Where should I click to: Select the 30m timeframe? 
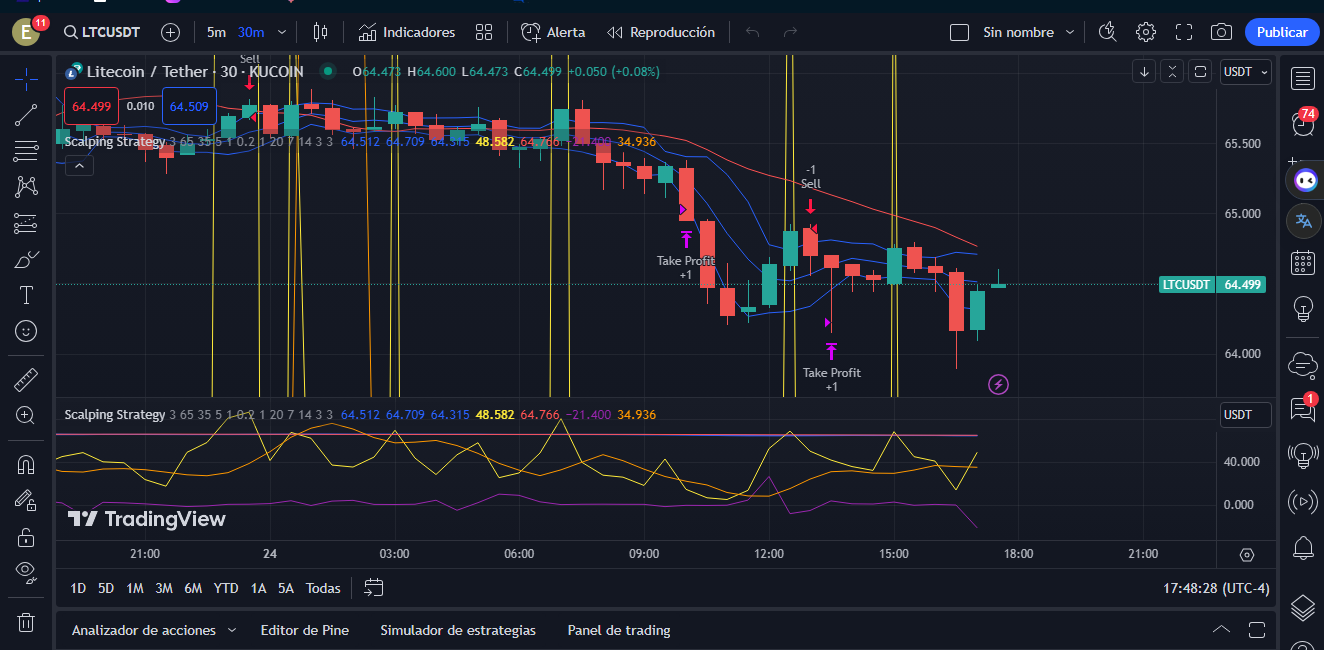251,32
